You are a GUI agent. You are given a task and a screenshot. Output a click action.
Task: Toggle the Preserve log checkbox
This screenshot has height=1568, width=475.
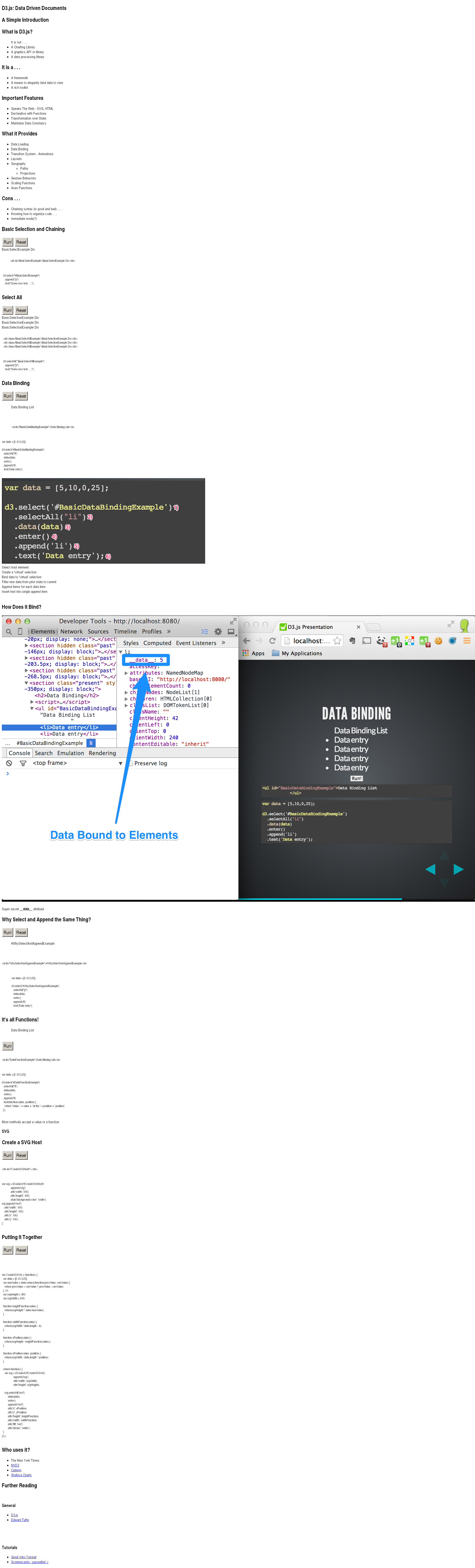coord(131,763)
